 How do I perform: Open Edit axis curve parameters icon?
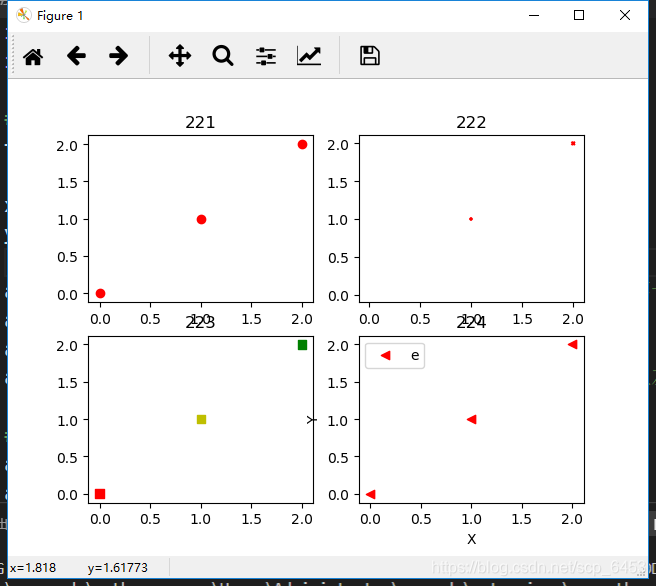(309, 56)
